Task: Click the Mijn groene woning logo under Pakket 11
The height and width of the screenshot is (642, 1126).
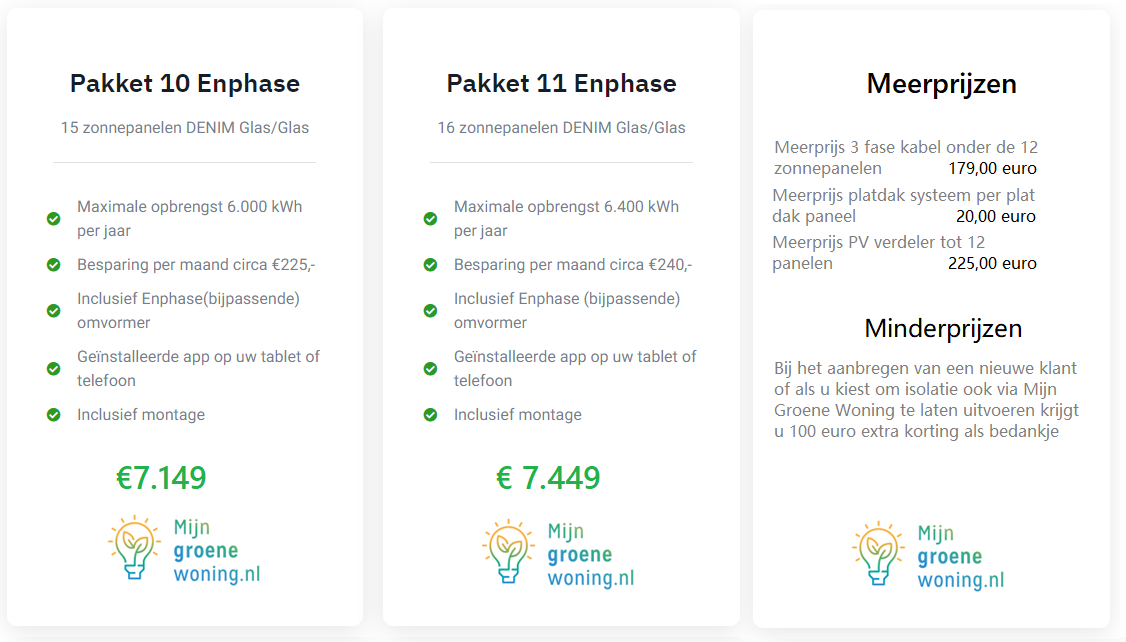Action: tap(558, 553)
